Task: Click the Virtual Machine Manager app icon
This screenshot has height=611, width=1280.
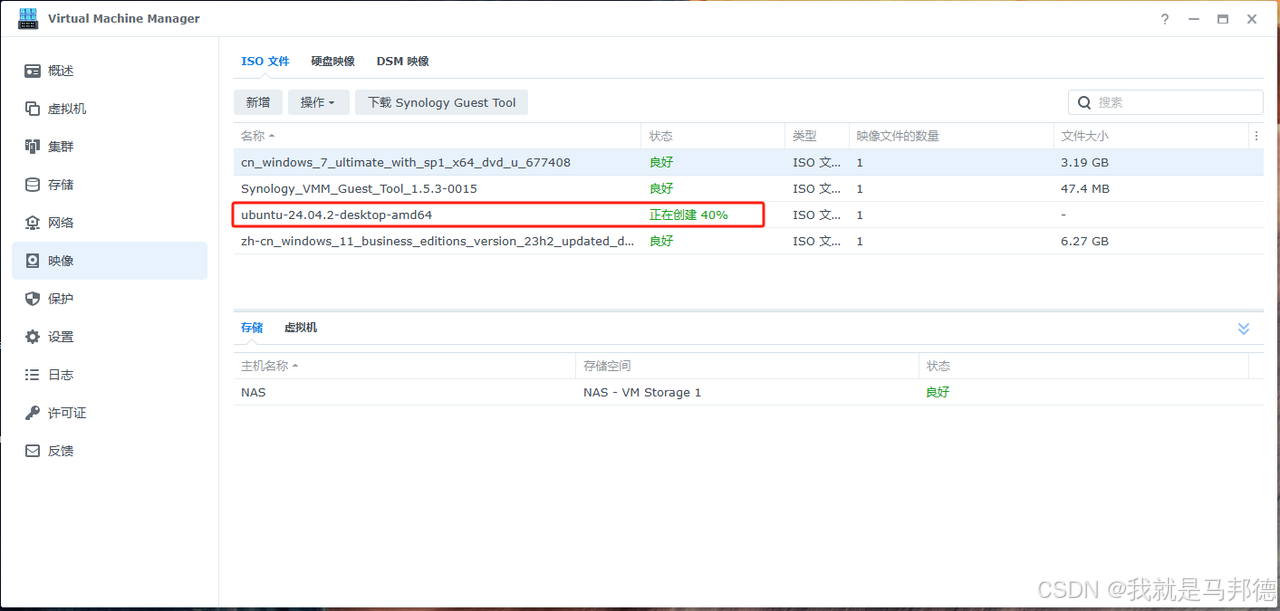Action: coord(28,18)
